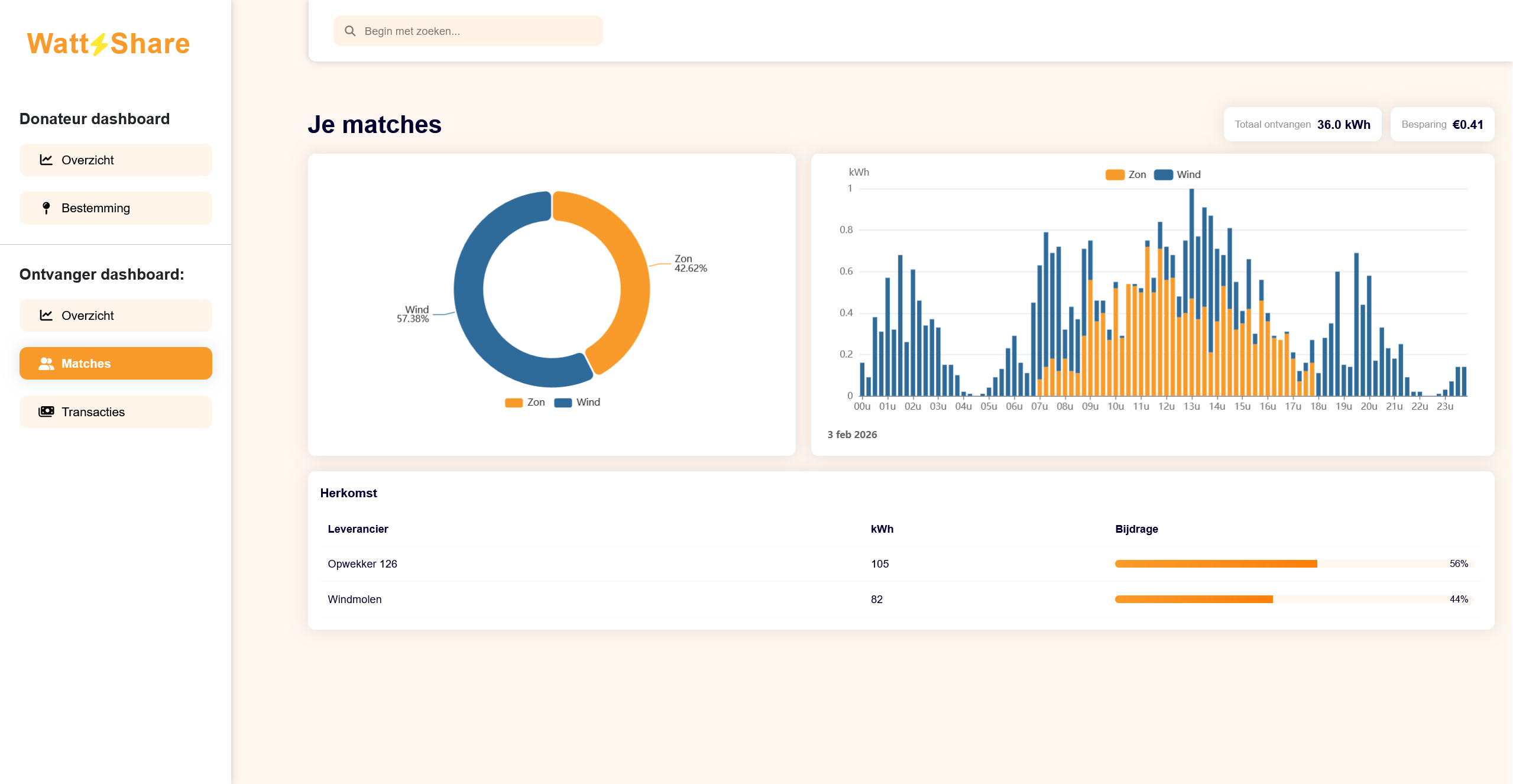
Task: Click the Bestemming pin icon
Action: (46, 208)
